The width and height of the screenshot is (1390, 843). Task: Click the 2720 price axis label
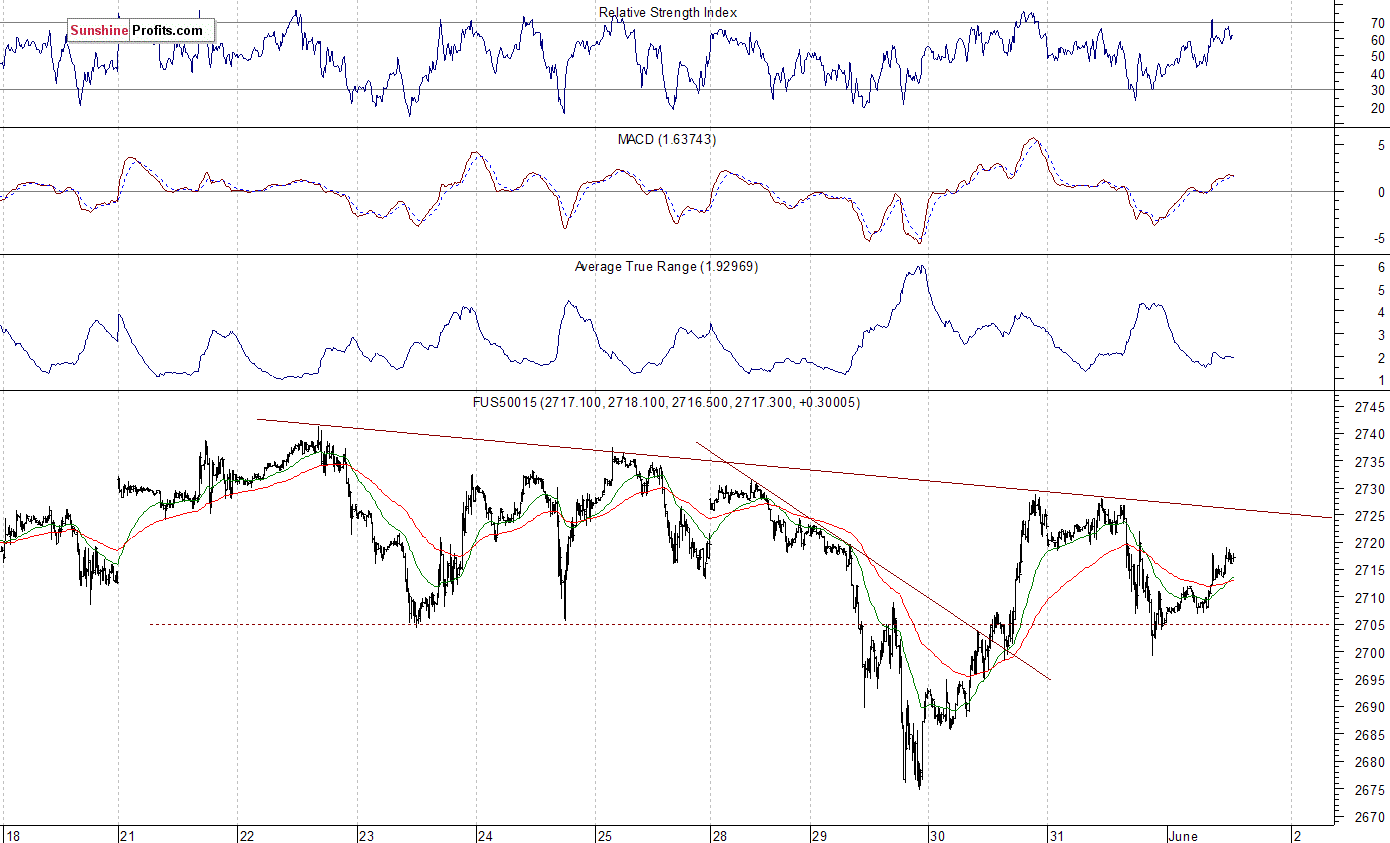click(1371, 544)
